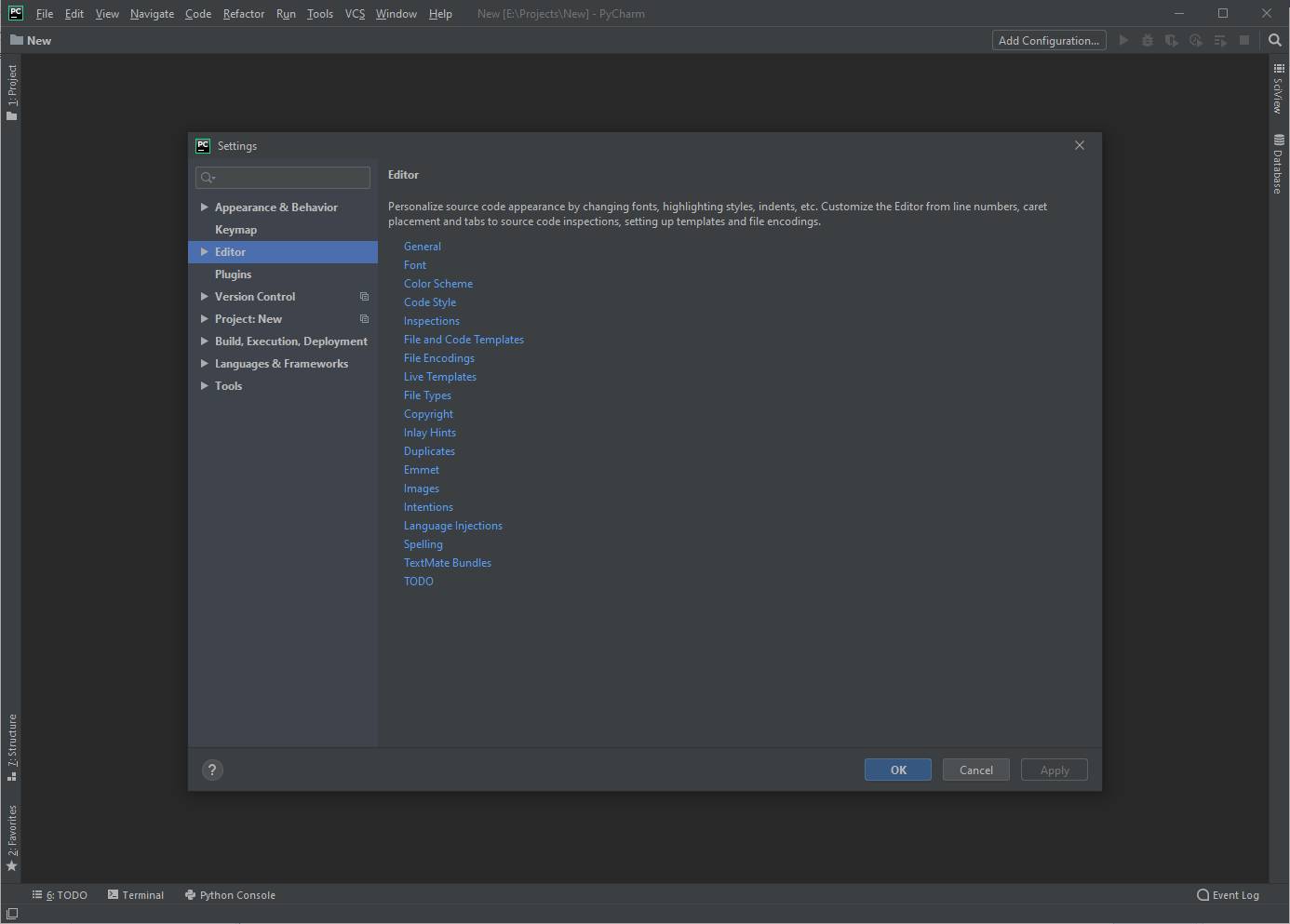Screen dimensions: 1290x924
Task: Open the Font settings link
Action: pos(415,265)
